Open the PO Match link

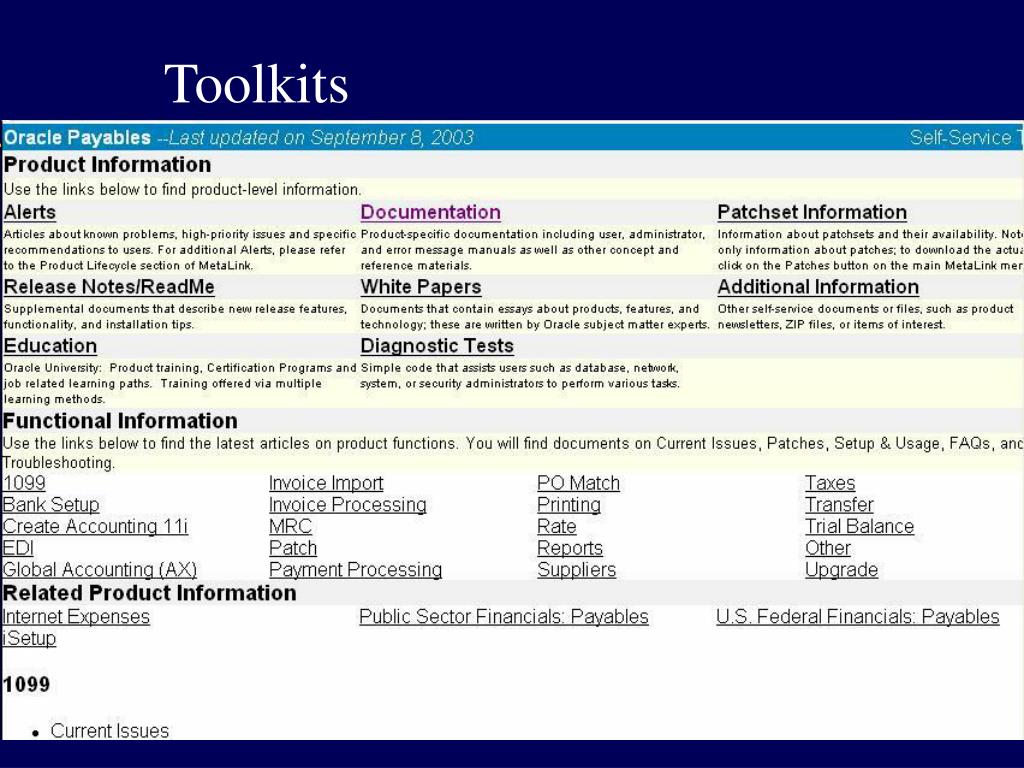pos(578,483)
